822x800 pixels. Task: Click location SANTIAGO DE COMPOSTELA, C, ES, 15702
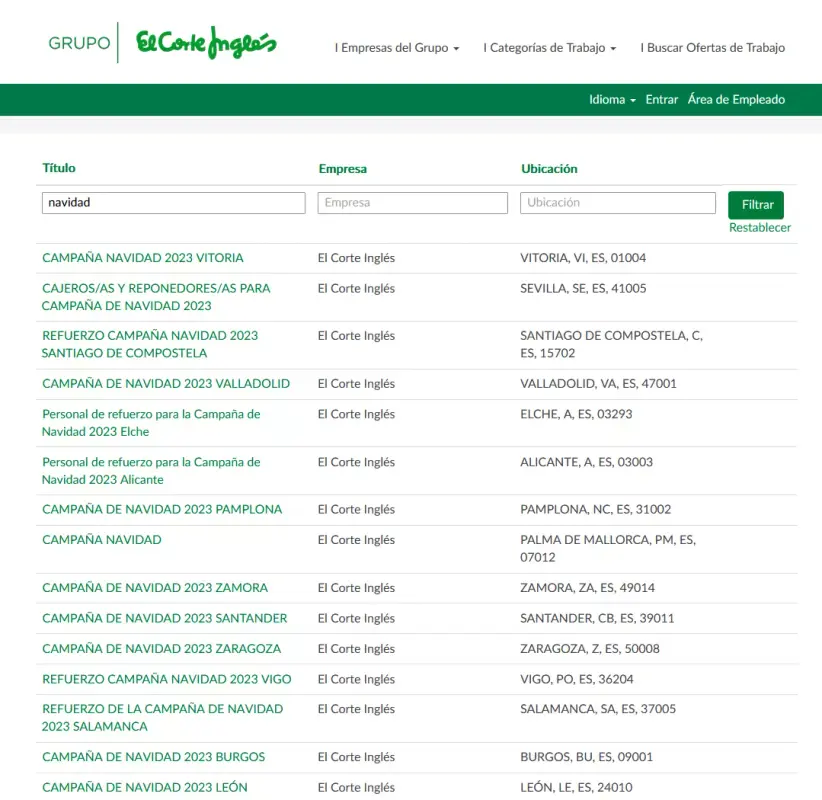(x=611, y=344)
